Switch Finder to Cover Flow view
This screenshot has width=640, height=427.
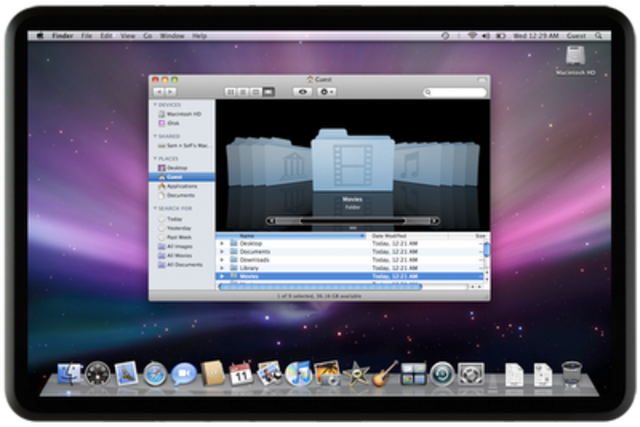(269, 92)
